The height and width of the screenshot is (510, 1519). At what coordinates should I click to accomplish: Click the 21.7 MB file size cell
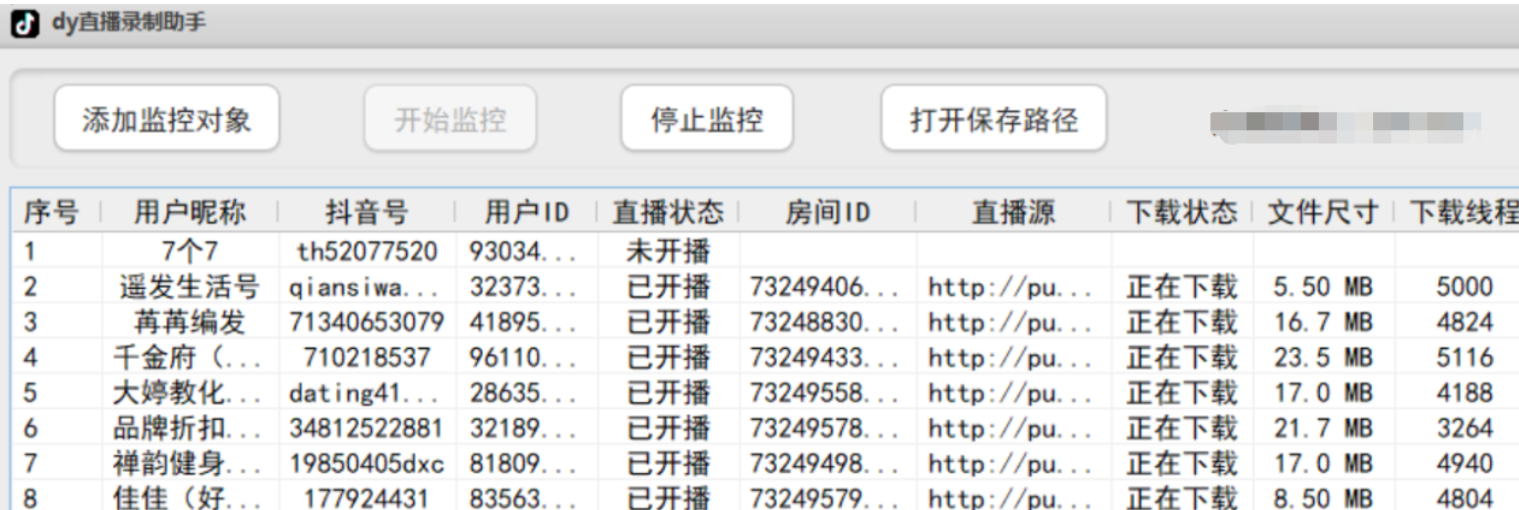click(x=1322, y=429)
